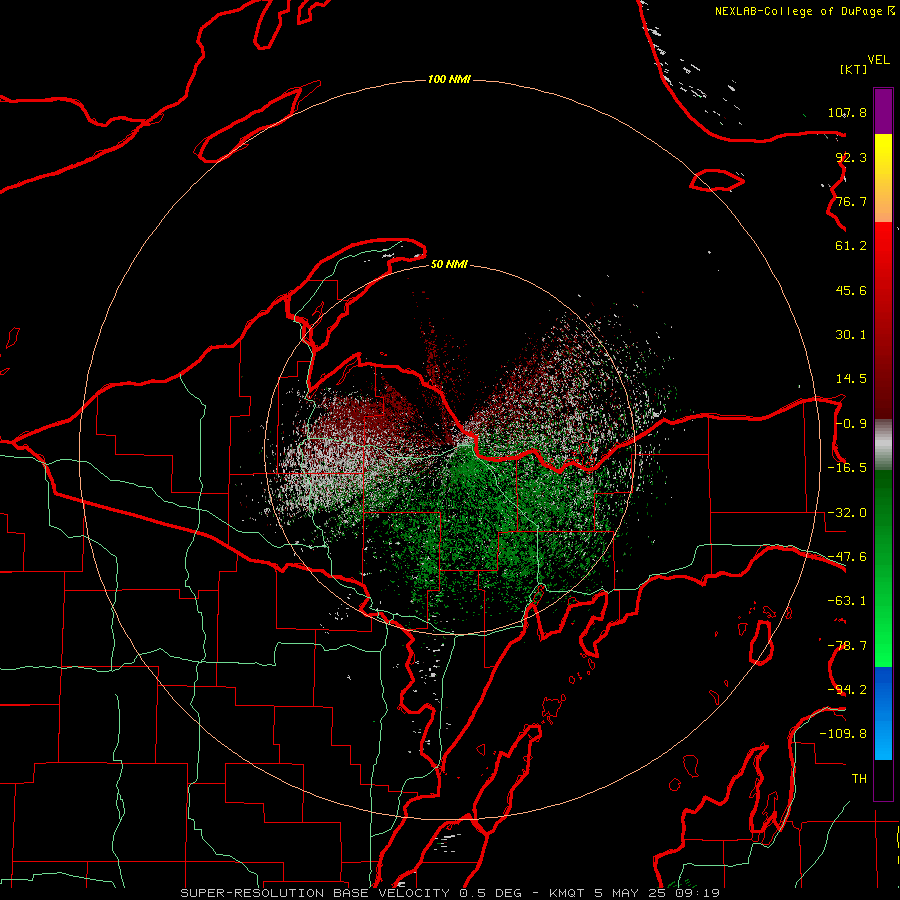Select the -16.5 velocity scale value
Screen dimensions: 900x900
[847, 468]
